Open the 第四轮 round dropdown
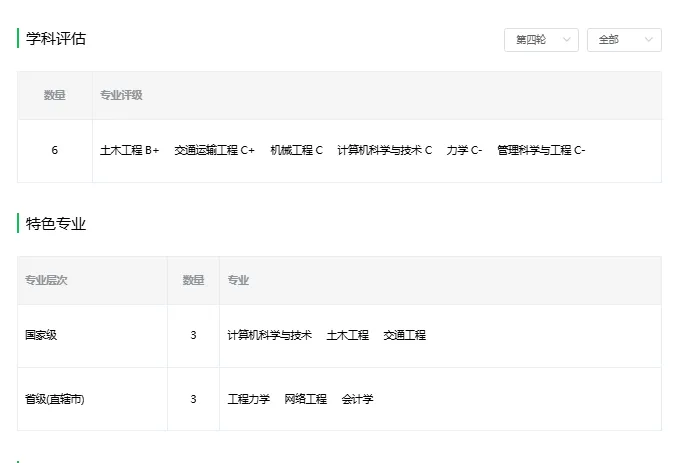 [x=540, y=39]
